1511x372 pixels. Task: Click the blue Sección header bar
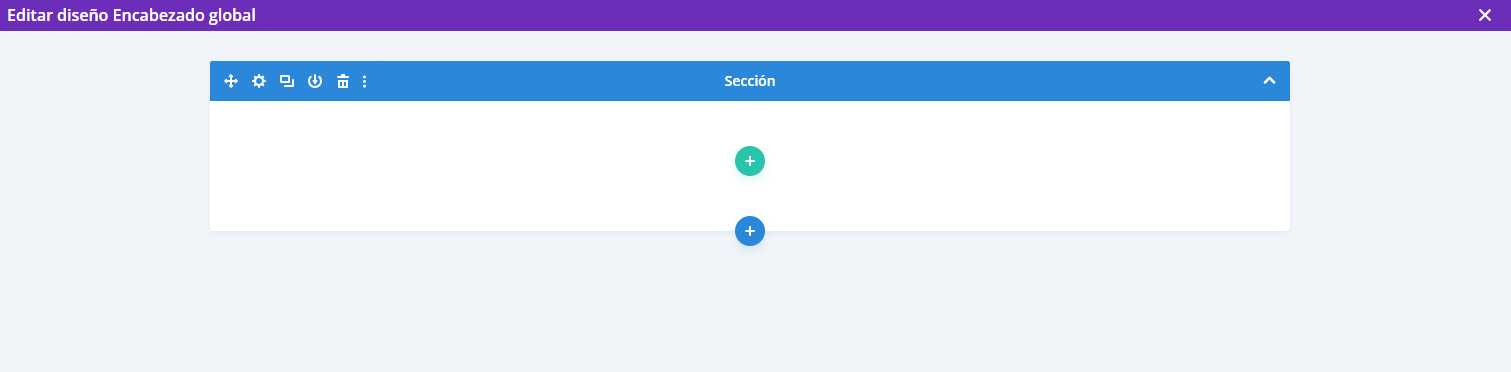(750, 81)
